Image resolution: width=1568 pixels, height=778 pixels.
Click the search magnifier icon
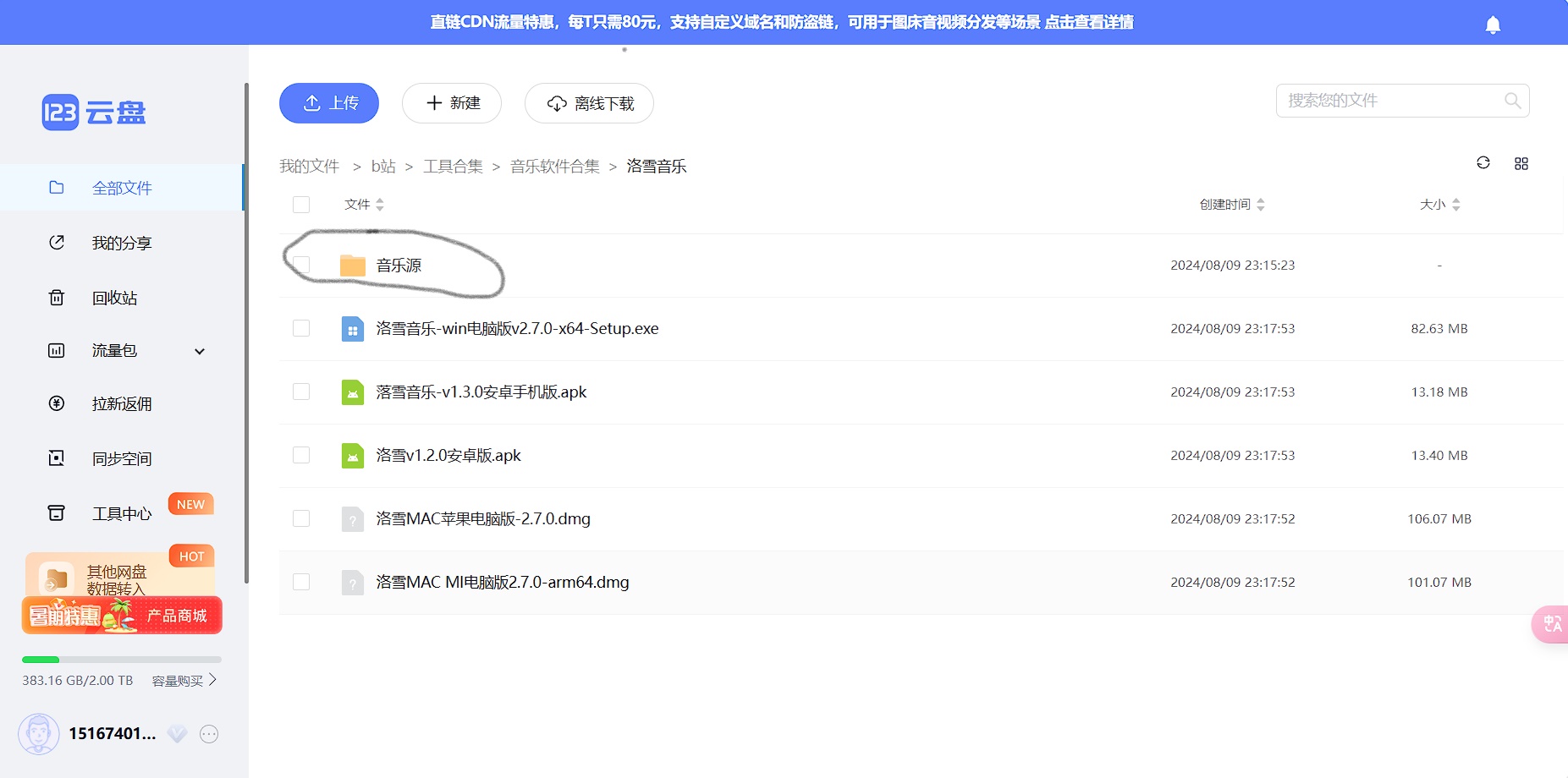pos(1512,101)
